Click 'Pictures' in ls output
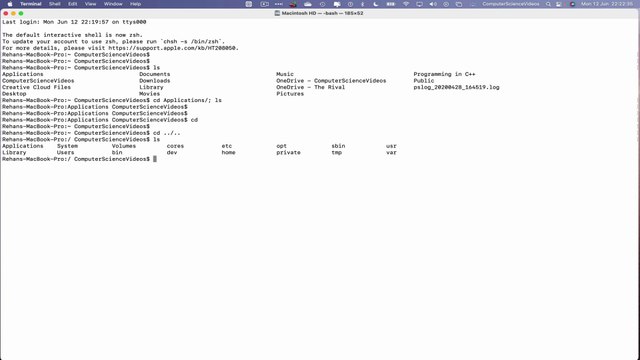 [290, 94]
